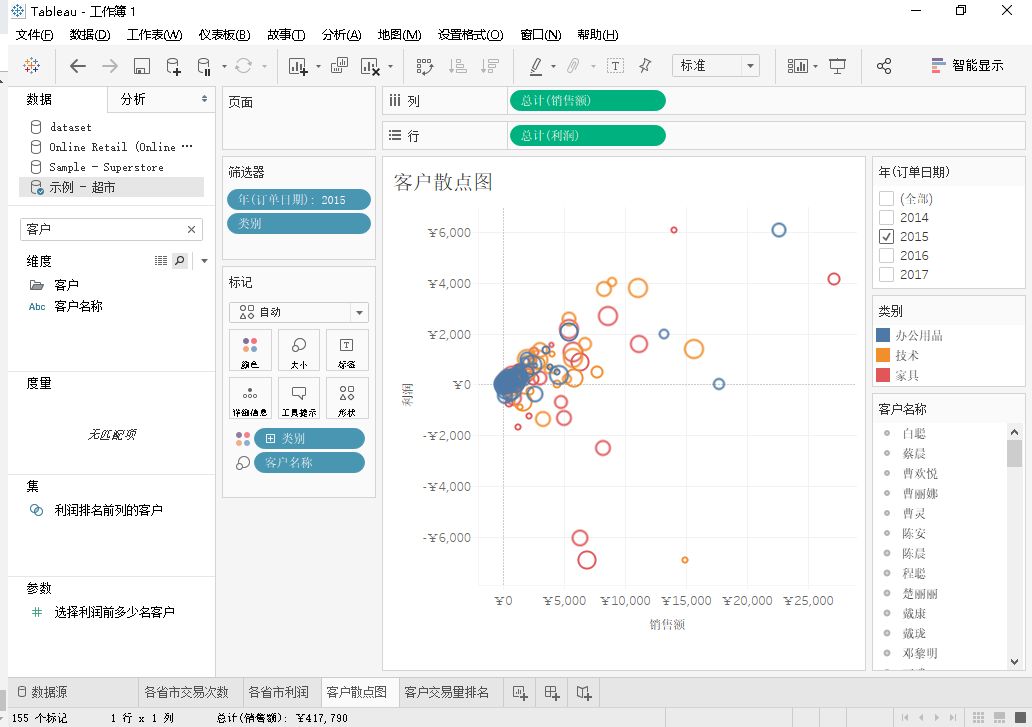Sort ascending toolbar icon

457,66
